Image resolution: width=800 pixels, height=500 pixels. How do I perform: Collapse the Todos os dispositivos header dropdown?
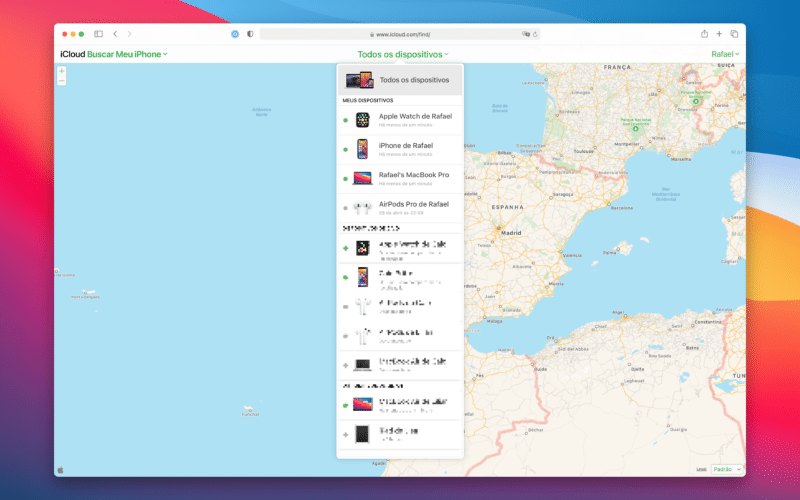click(403, 54)
